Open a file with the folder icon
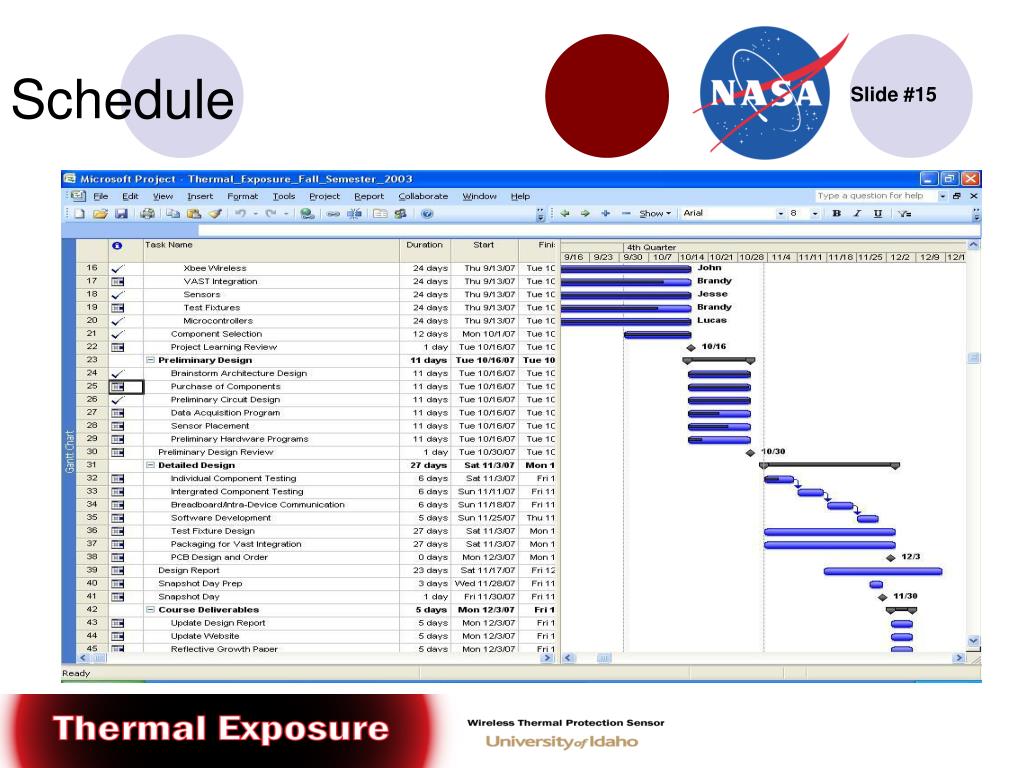 click(100, 214)
